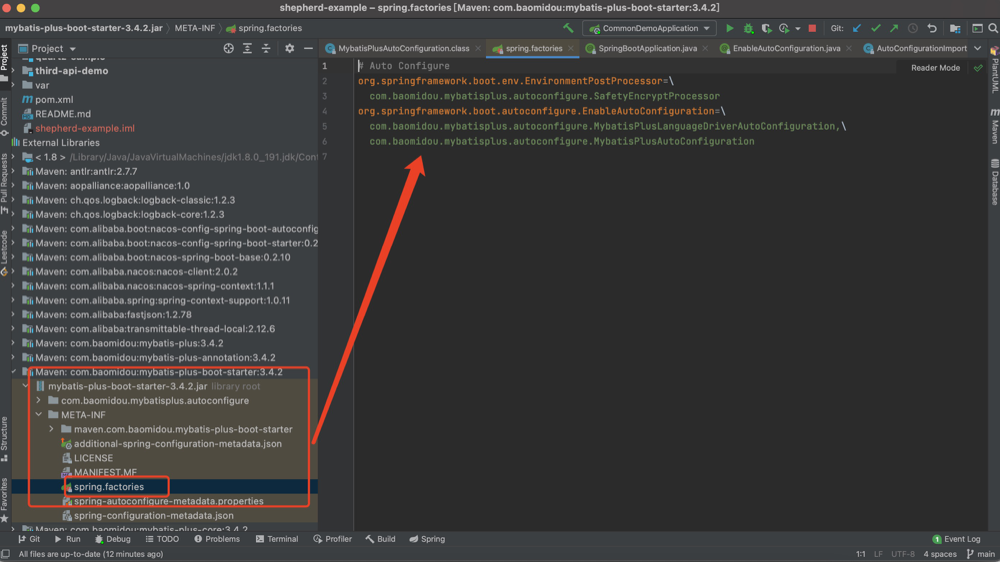Screen dimensions: 1000x562
Task: Open Favorites tool window on left strip
Action: (4, 499)
